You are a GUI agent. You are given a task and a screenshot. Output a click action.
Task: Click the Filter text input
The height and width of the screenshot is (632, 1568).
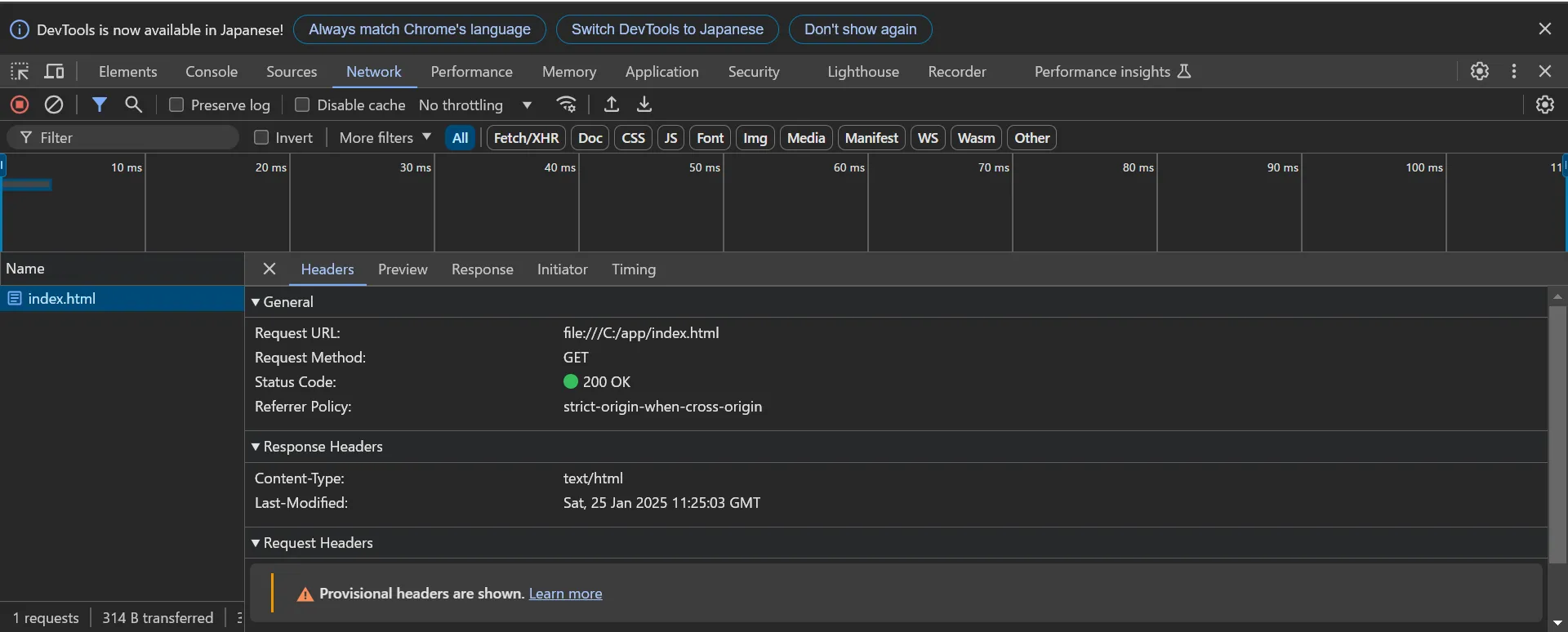tap(122, 137)
